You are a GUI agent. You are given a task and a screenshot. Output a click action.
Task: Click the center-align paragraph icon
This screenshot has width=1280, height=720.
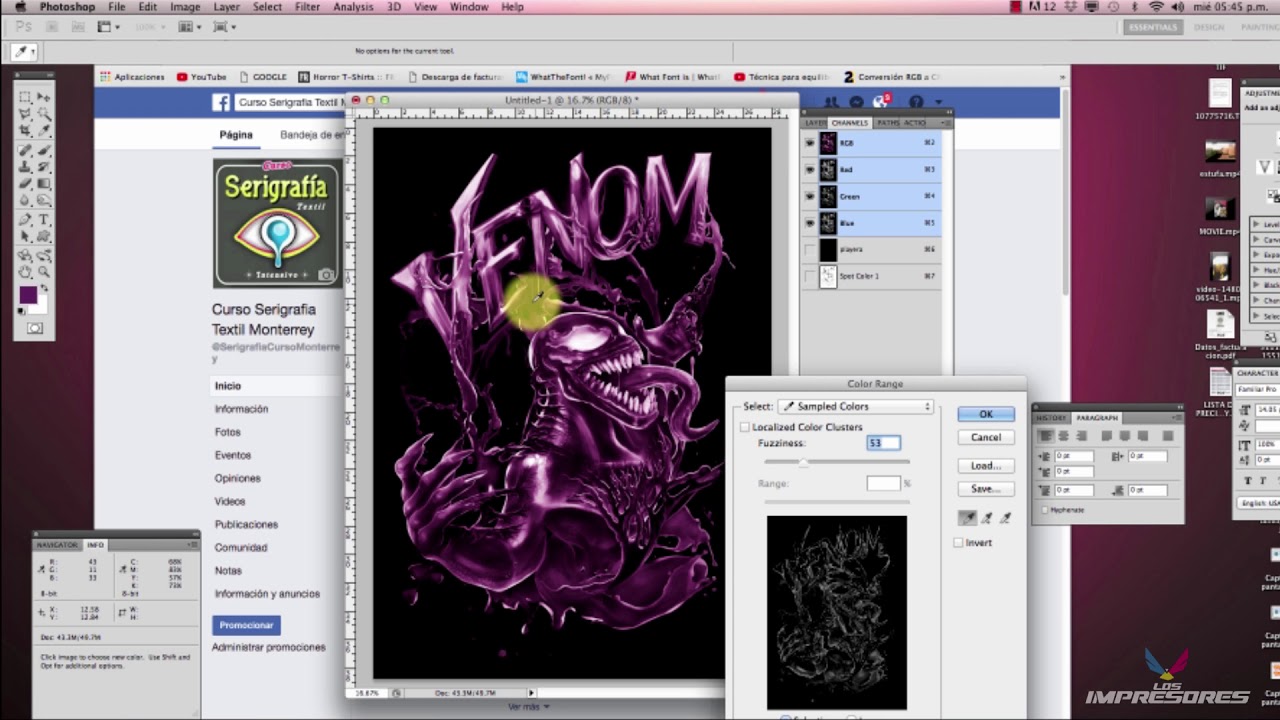click(x=1064, y=436)
